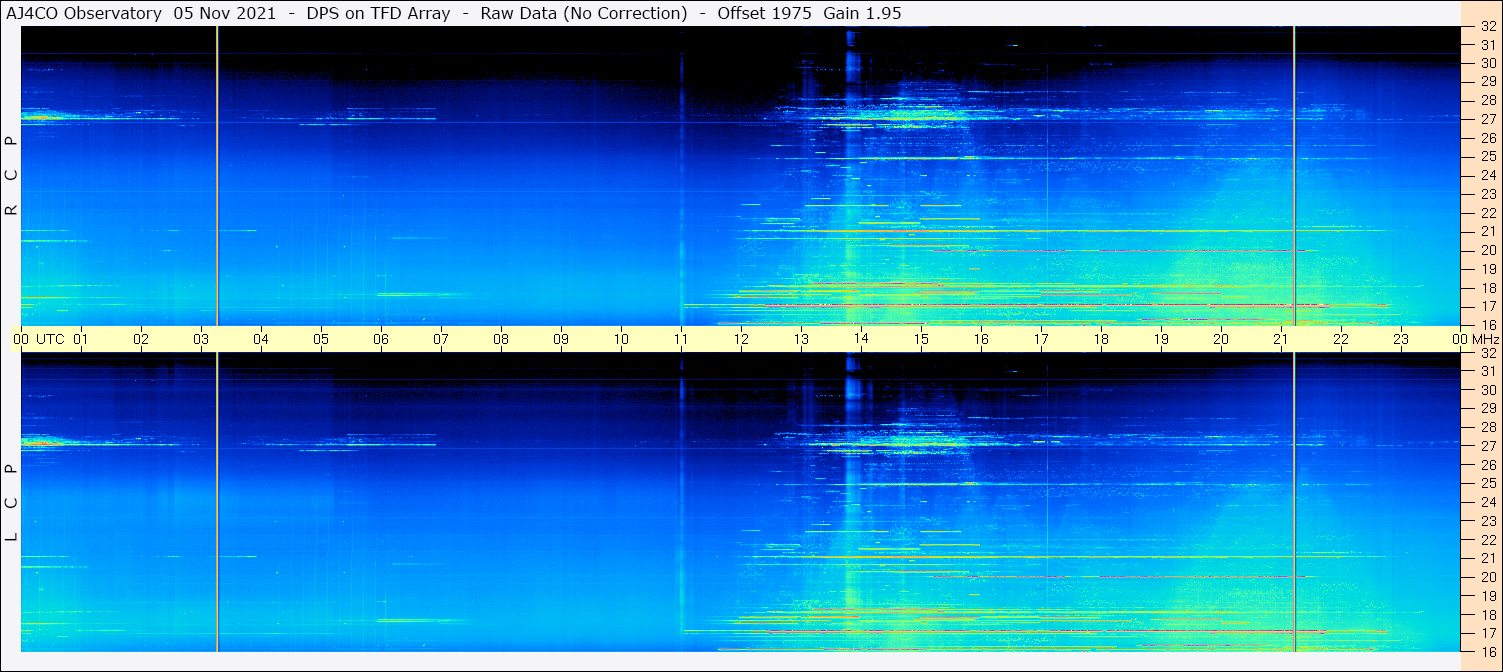Image resolution: width=1503 pixels, height=672 pixels.
Task: Click the 04 hour tick label
Action: (x=261, y=339)
